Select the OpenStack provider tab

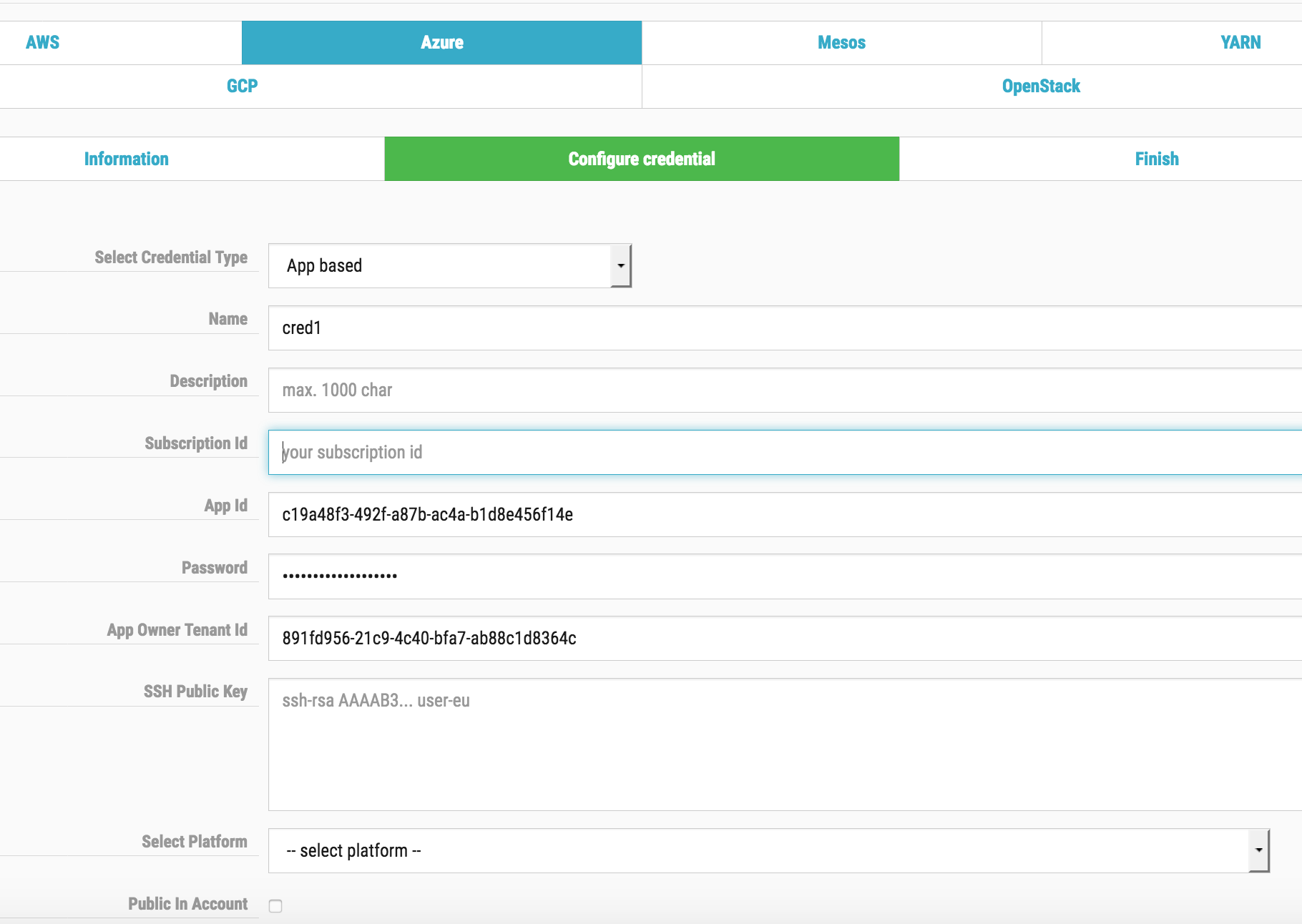[1041, 86]
